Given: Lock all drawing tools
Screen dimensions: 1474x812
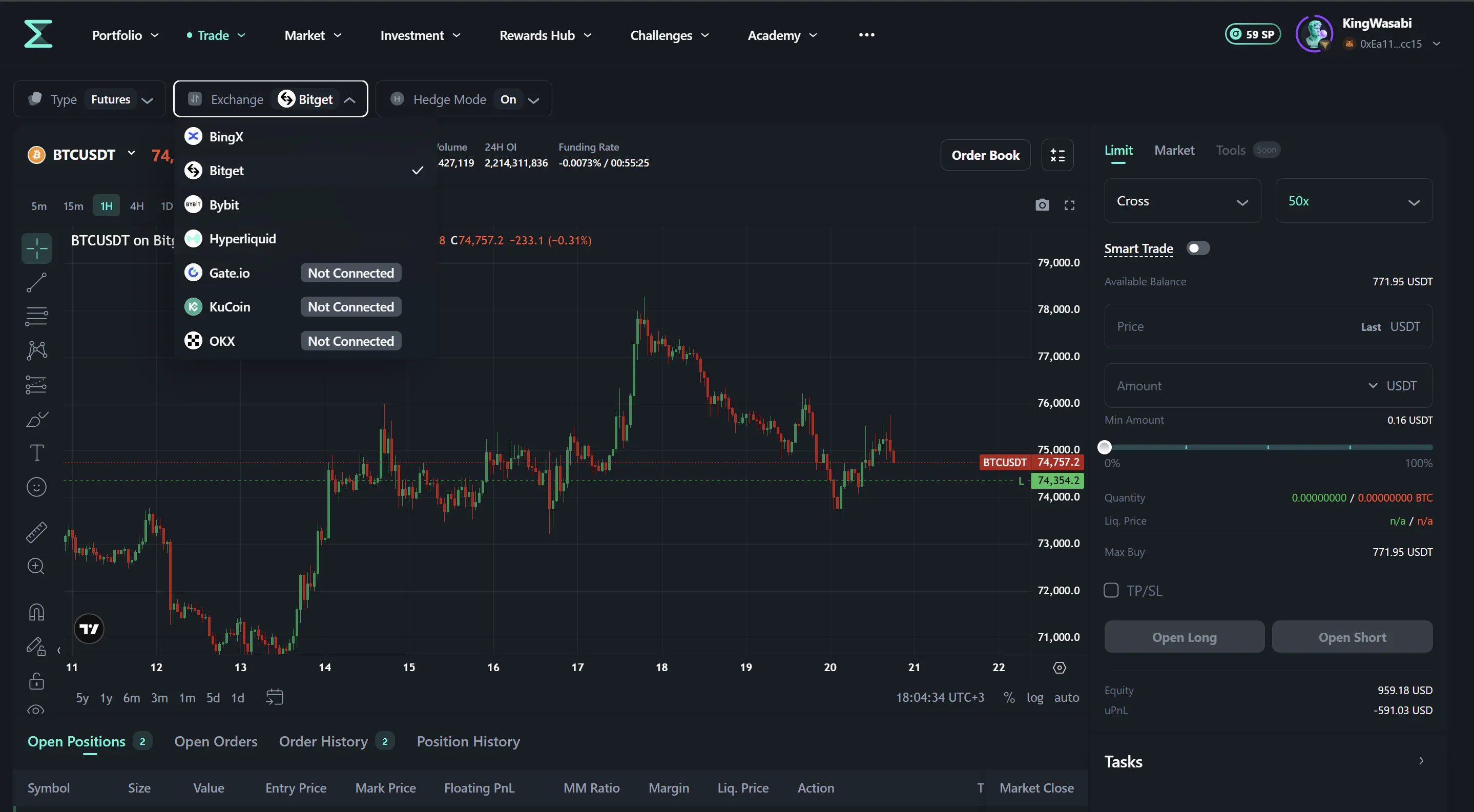Looking at the screenshot, I should click(x=36, y=681).
